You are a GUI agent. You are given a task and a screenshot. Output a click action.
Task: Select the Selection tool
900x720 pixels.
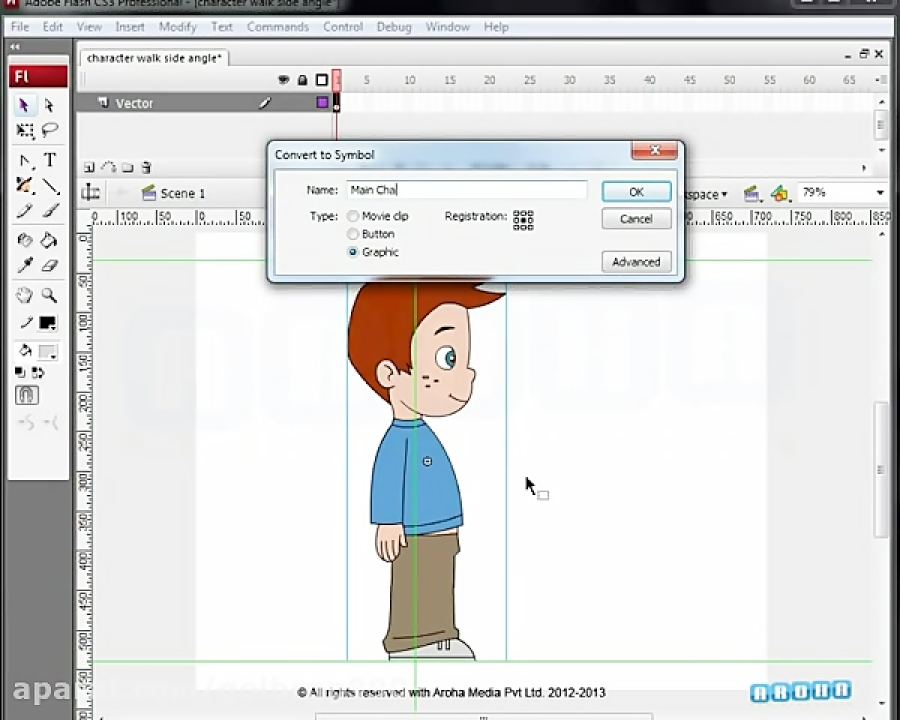coord(23,104)
